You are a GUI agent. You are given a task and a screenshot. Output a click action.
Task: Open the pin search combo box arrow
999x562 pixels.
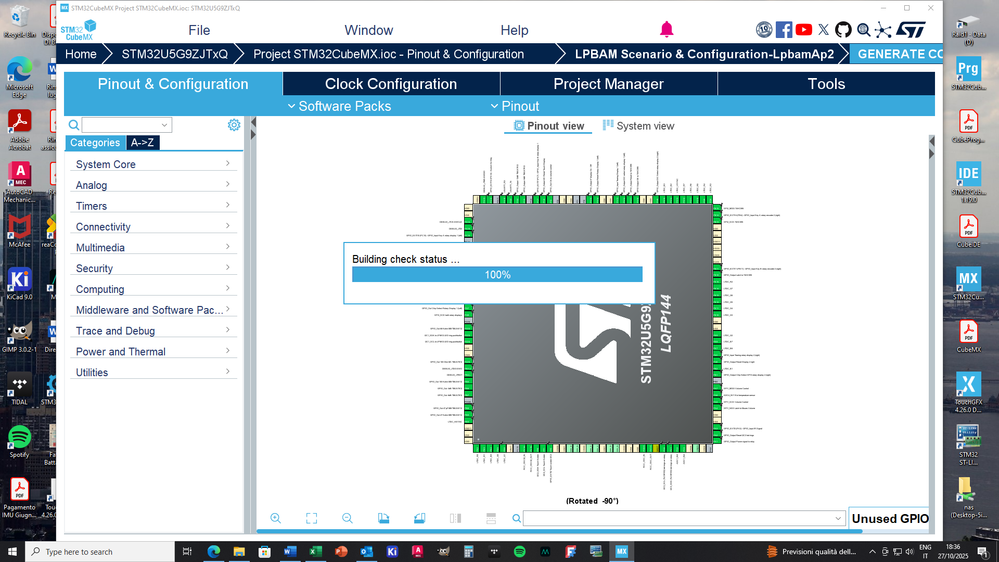(x=838, y=519)
